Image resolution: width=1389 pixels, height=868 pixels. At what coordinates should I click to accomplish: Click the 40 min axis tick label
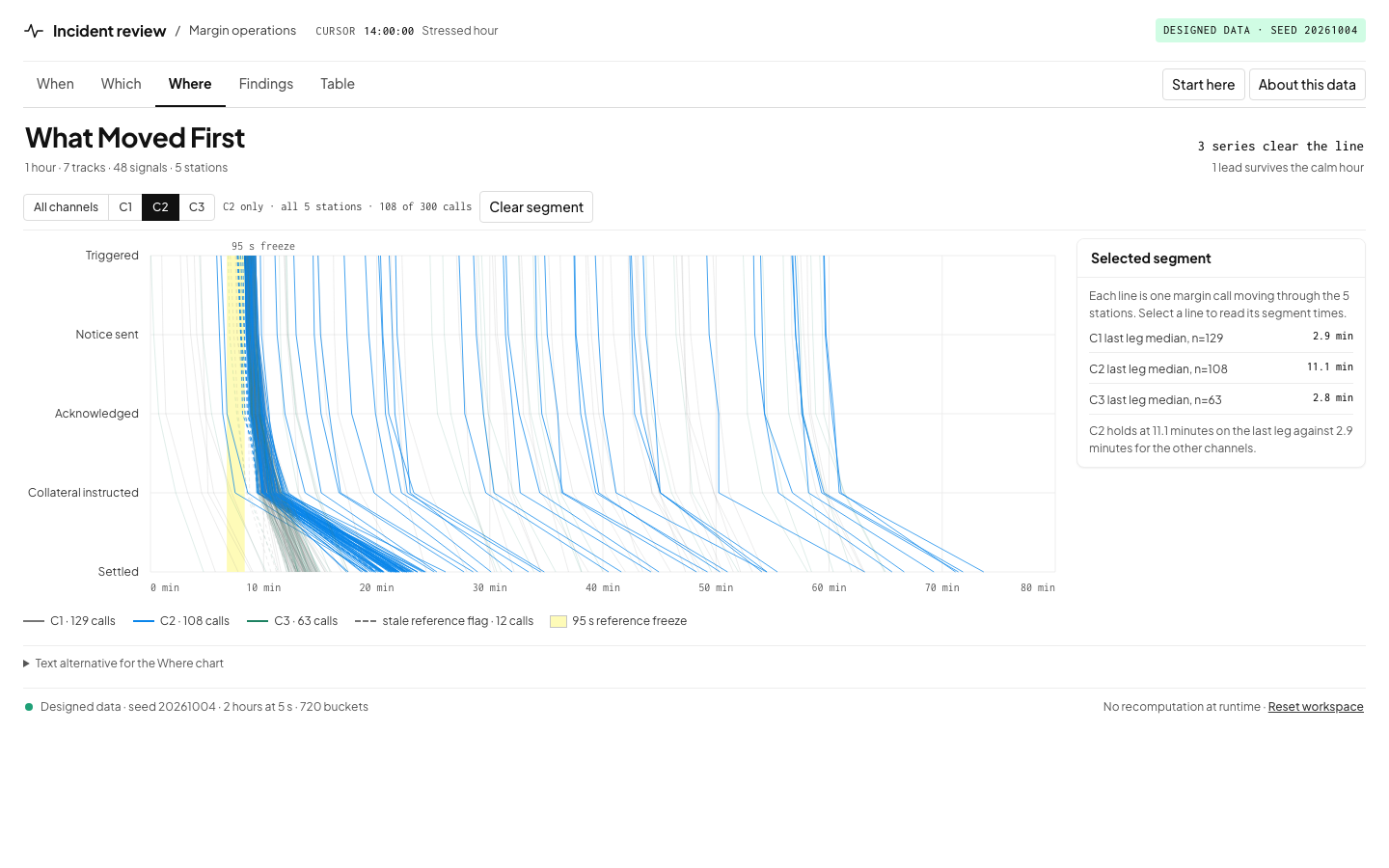coord(603,587)
